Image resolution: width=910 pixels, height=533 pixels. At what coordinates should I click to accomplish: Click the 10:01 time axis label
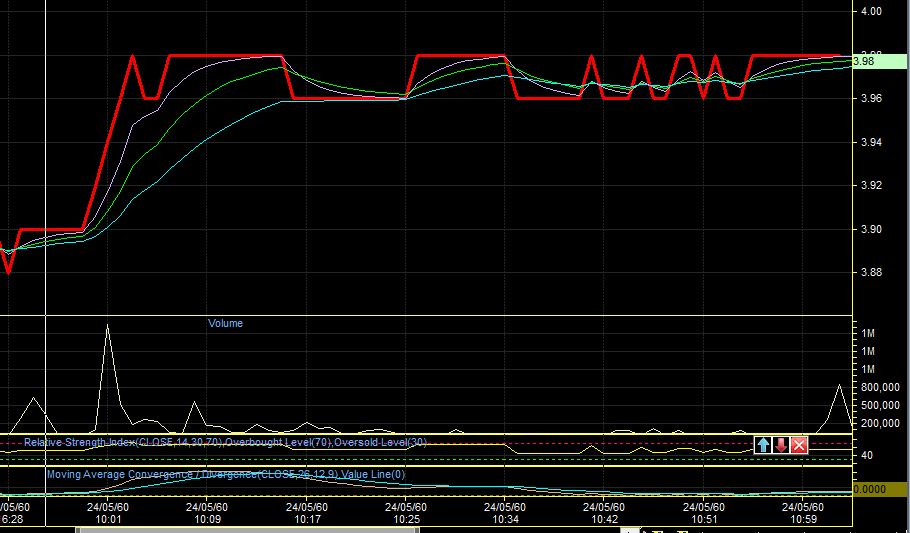(x=108, y=518)
